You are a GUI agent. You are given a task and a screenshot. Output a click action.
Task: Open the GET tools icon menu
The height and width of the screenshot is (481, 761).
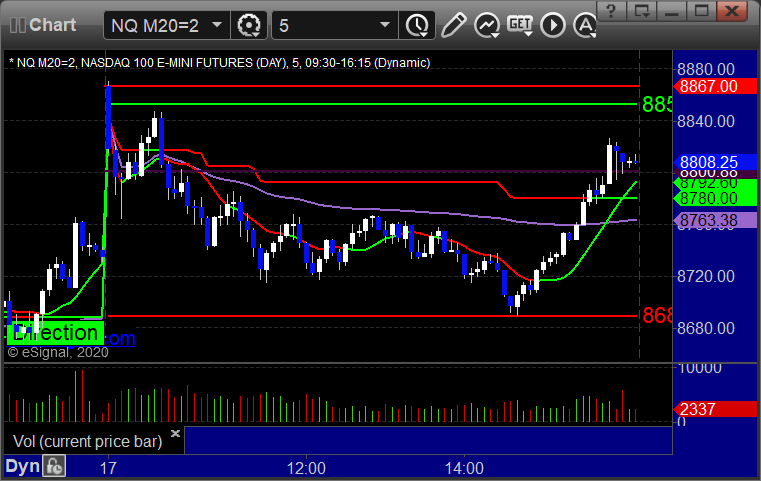[x=520, y=25]
